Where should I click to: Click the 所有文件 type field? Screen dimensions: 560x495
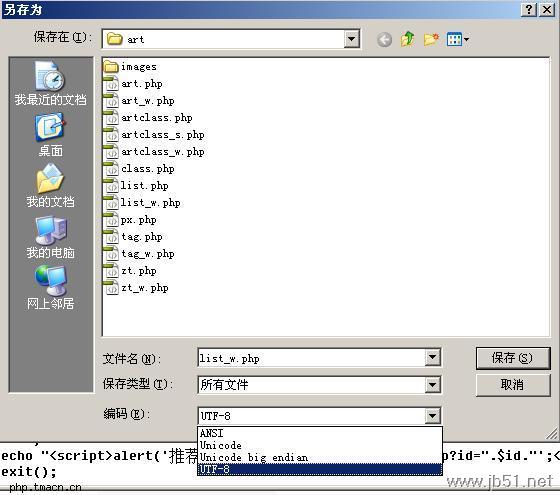(x=311, y=385)
